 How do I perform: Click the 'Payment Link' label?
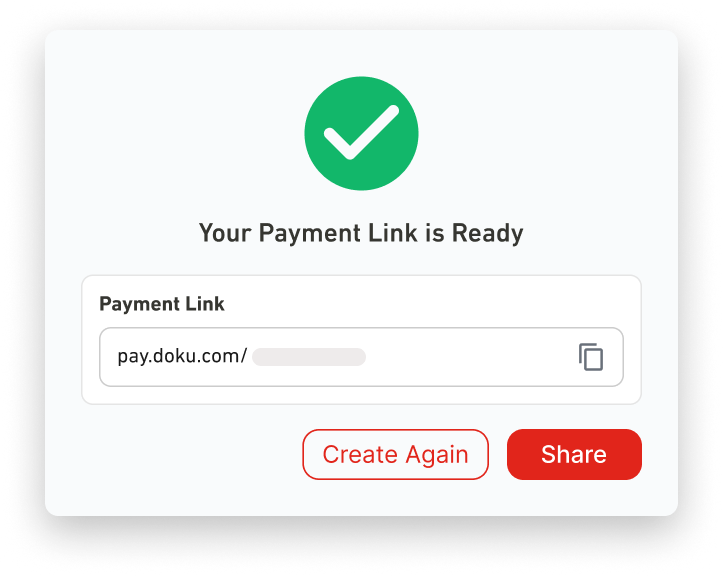[162, 304]
